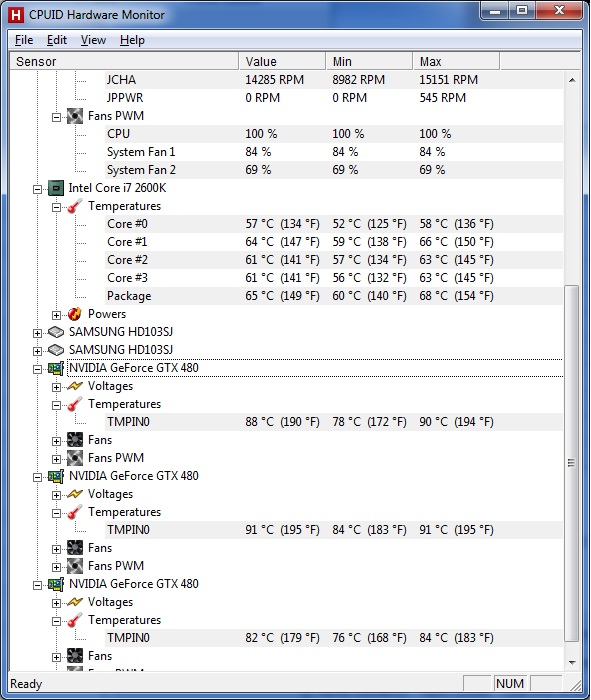Image resolution: width=591 pixels, height=700 pixels.
Task: Click the Intel Core i7 2600K processor icon
Action: click(x=56, y=188)
